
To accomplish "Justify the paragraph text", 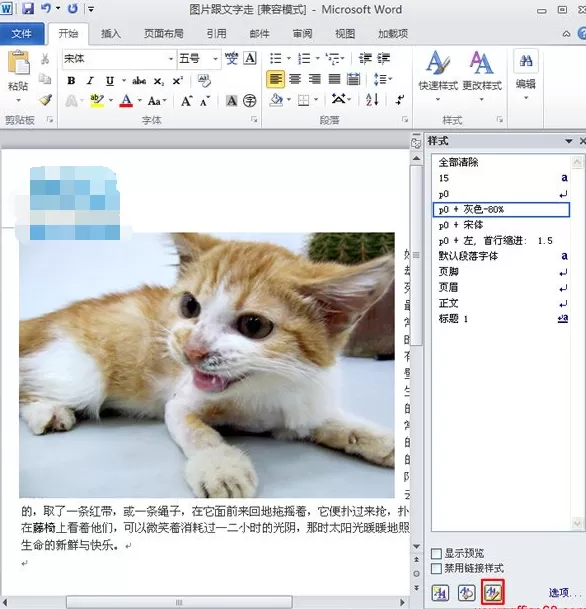I will (x=334, y=79).
